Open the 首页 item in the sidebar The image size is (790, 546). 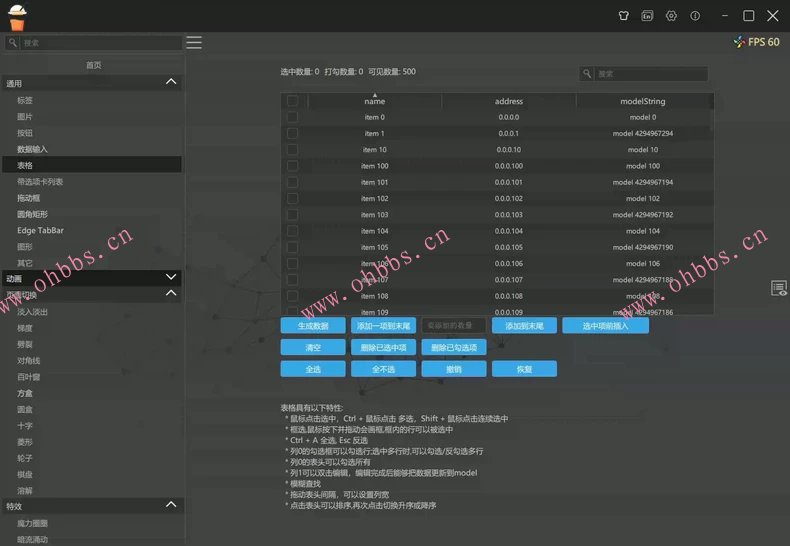coord(93,65)
